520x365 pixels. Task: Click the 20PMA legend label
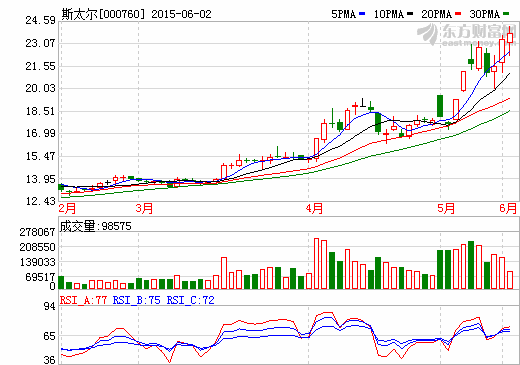point(436,14)
